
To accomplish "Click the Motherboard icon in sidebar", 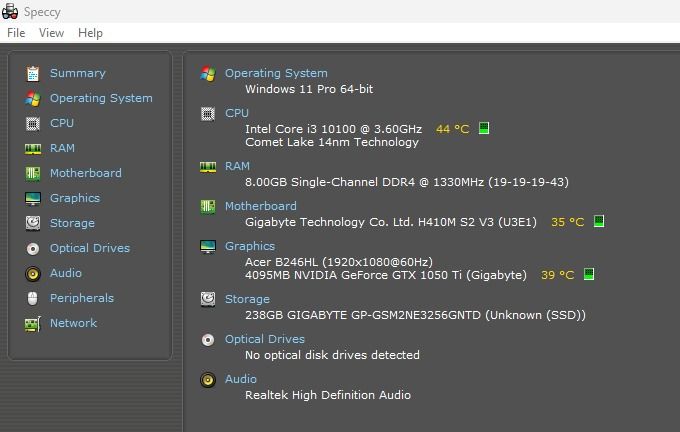I will [x=33, y=173].
